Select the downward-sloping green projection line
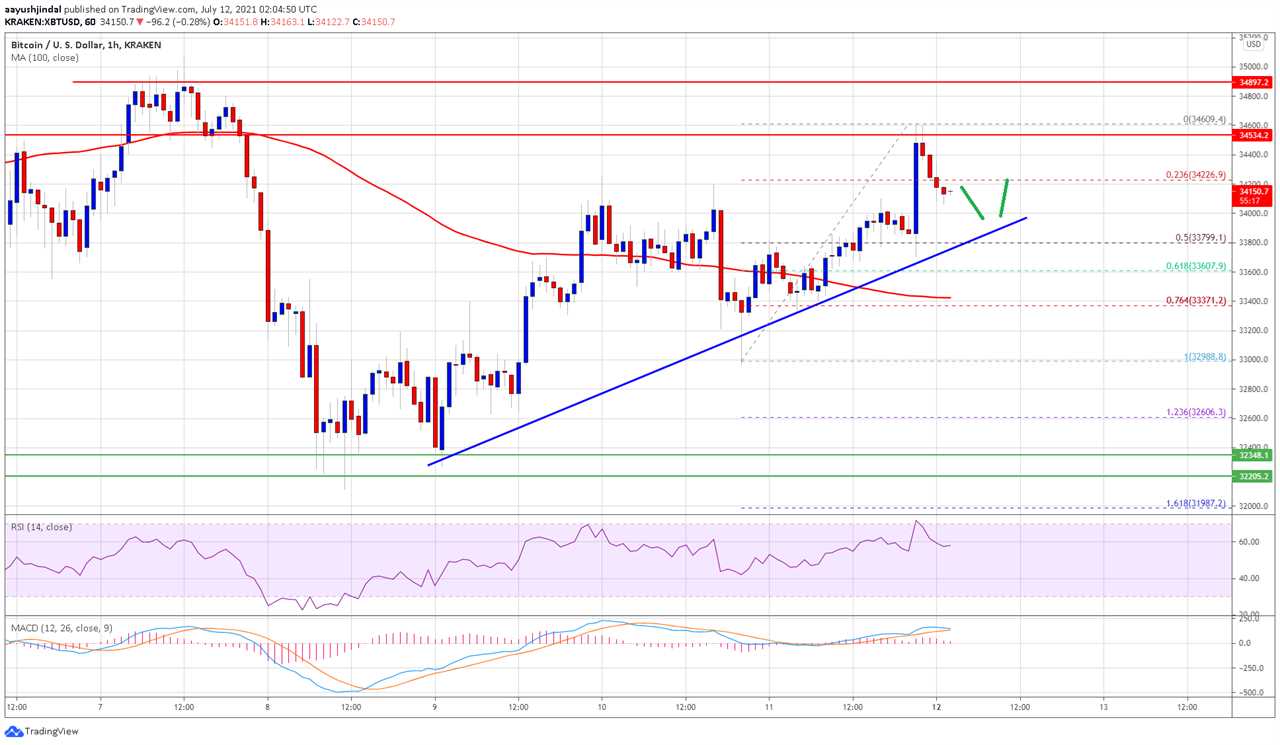 (972, 202)
